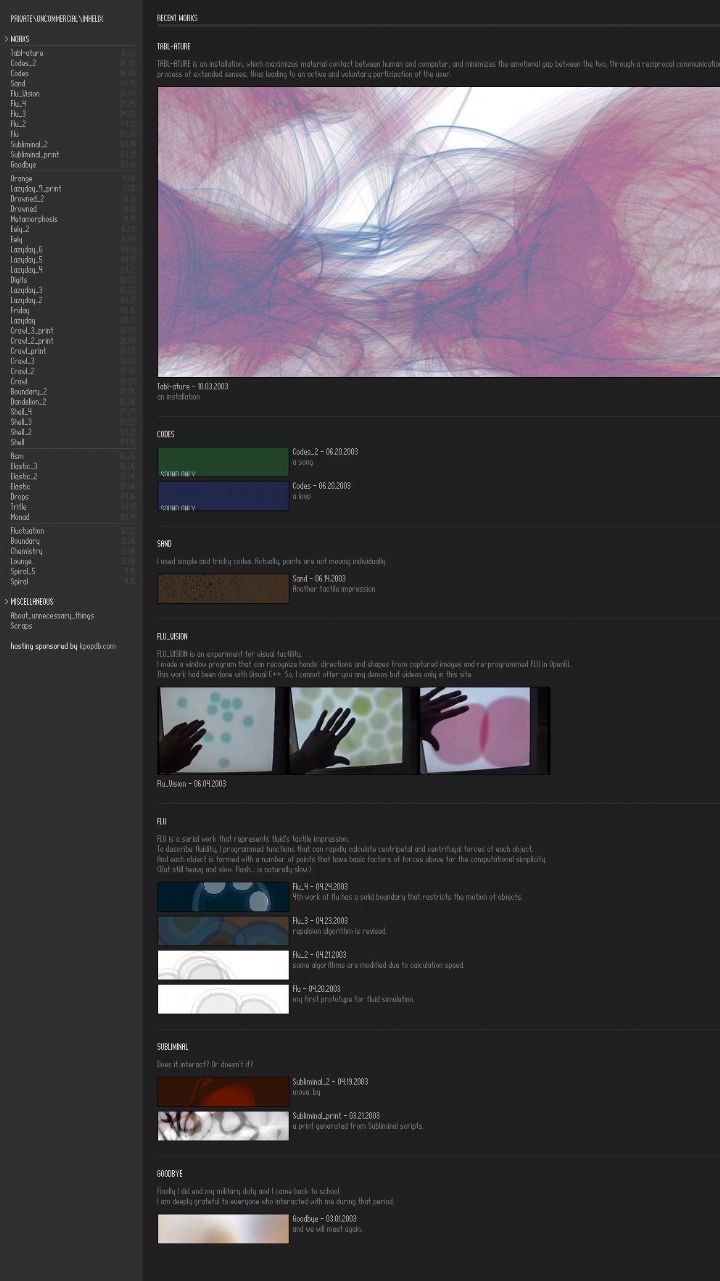Select Chemistry in the sidebar
Screen dimensions: 720x1281
[x=26, y=551]
